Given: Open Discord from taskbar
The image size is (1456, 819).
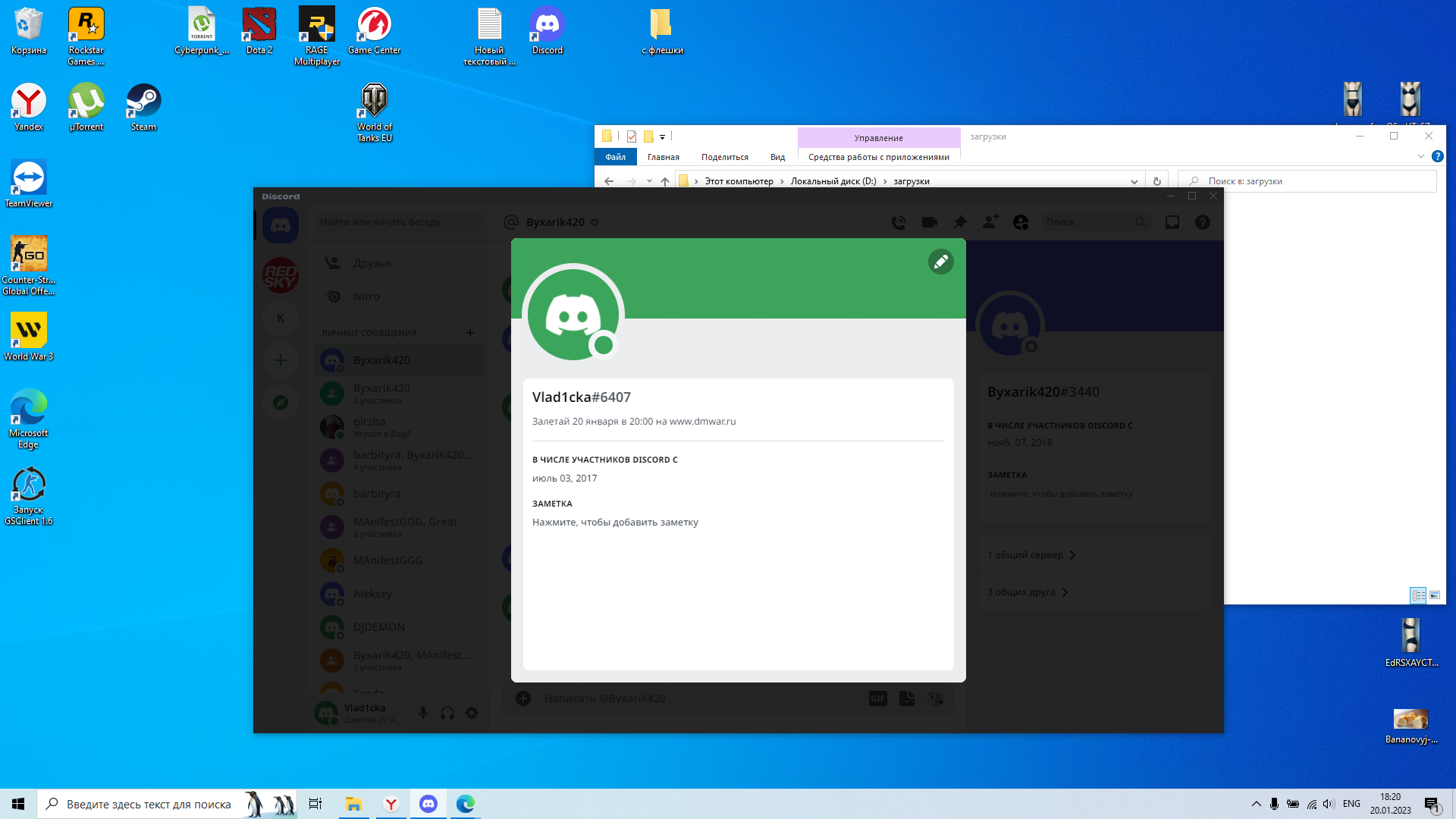Looking at the screenshot, I should pyautogui.click(x=428, y=804).
